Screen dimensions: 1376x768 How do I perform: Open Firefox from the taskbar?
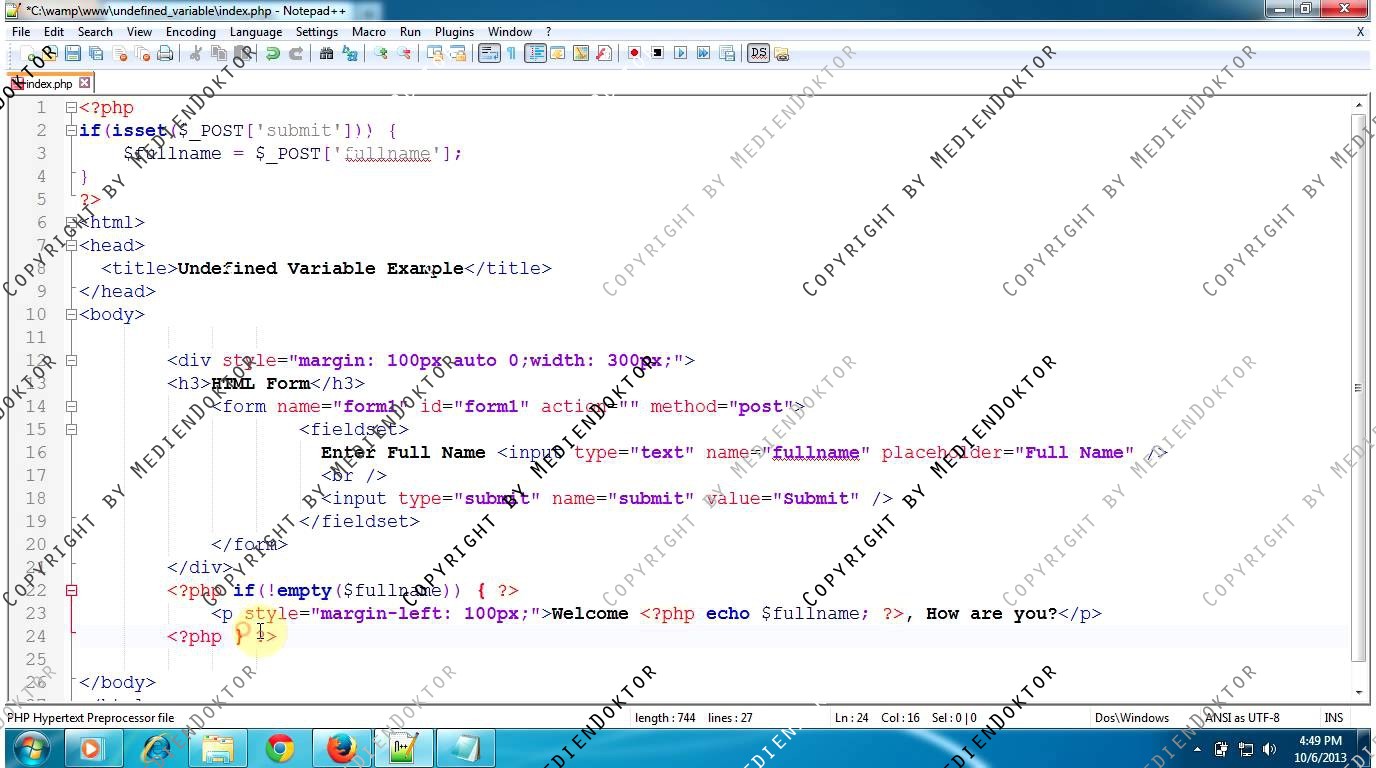(x=341, y=748)
